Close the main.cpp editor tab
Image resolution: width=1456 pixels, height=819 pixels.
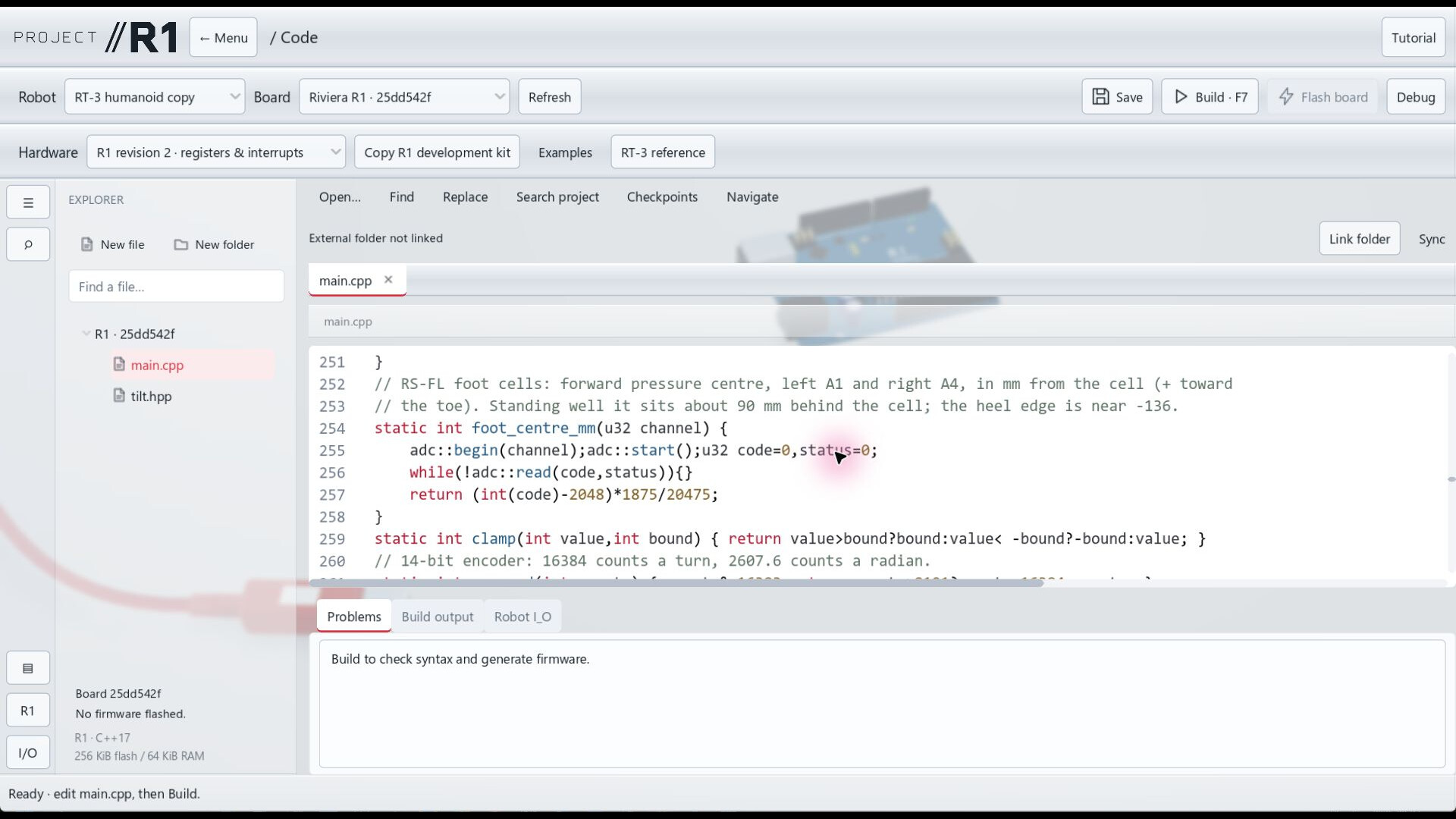tap(388, 280)
